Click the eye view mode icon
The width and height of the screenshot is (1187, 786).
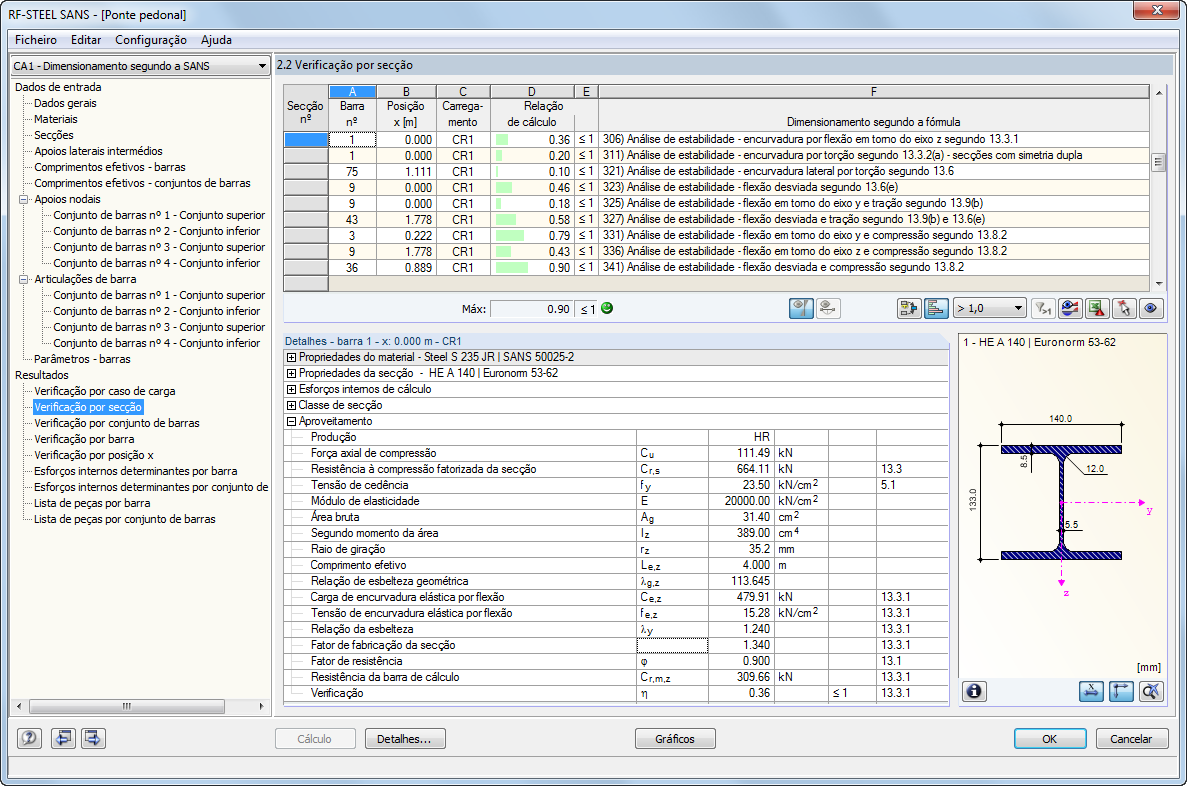coord(1151,308)
